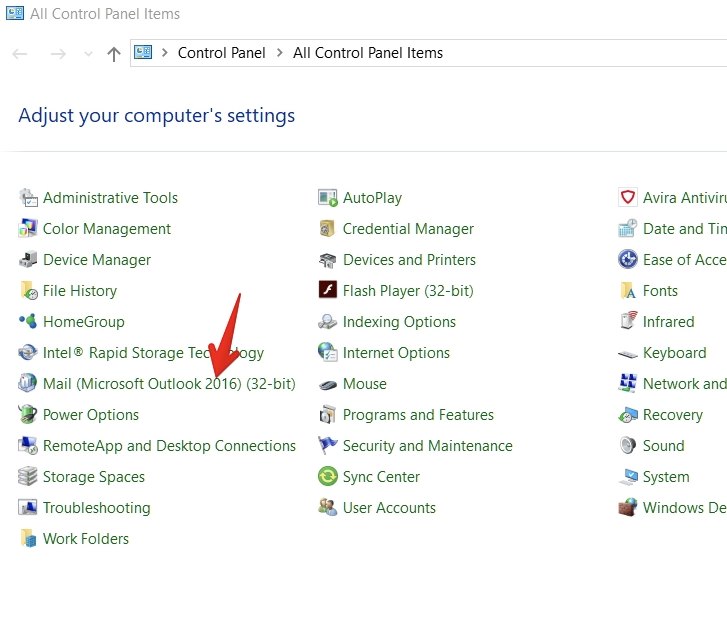Open the recent locations dropdown arrow
The width and height of the screenshot is (727, 618).
click(x=88, y=54)
